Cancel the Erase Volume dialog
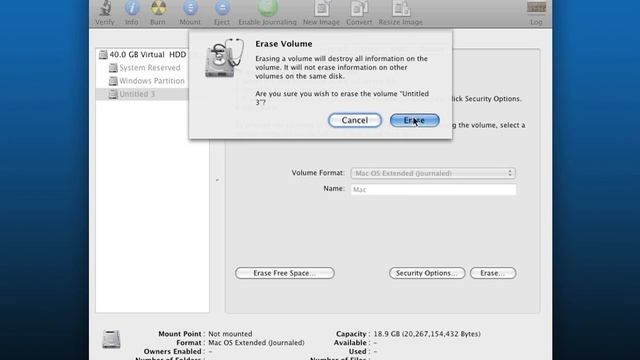 click(x=355, y=120)
